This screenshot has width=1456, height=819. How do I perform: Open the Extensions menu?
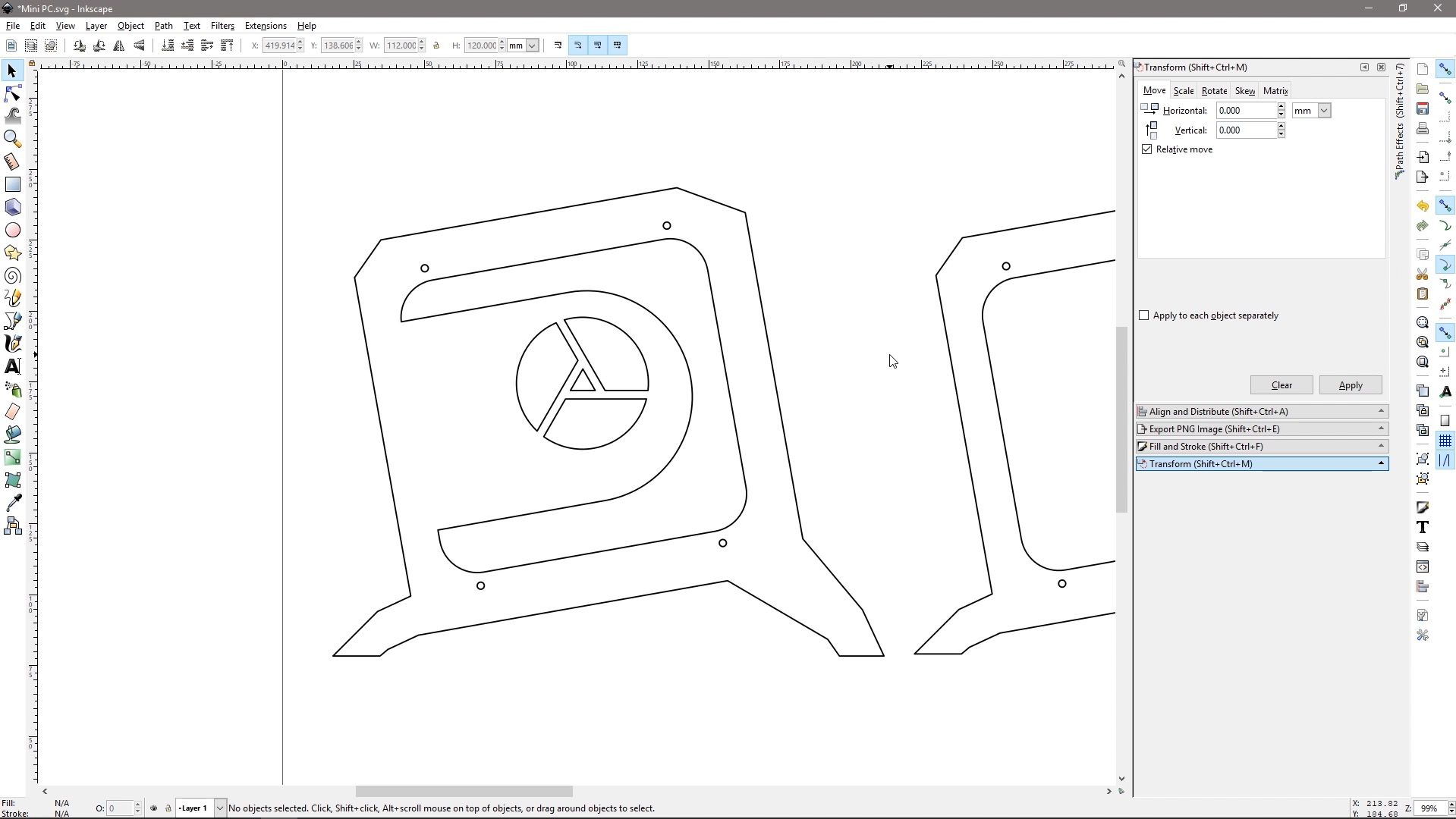point(265,26)
